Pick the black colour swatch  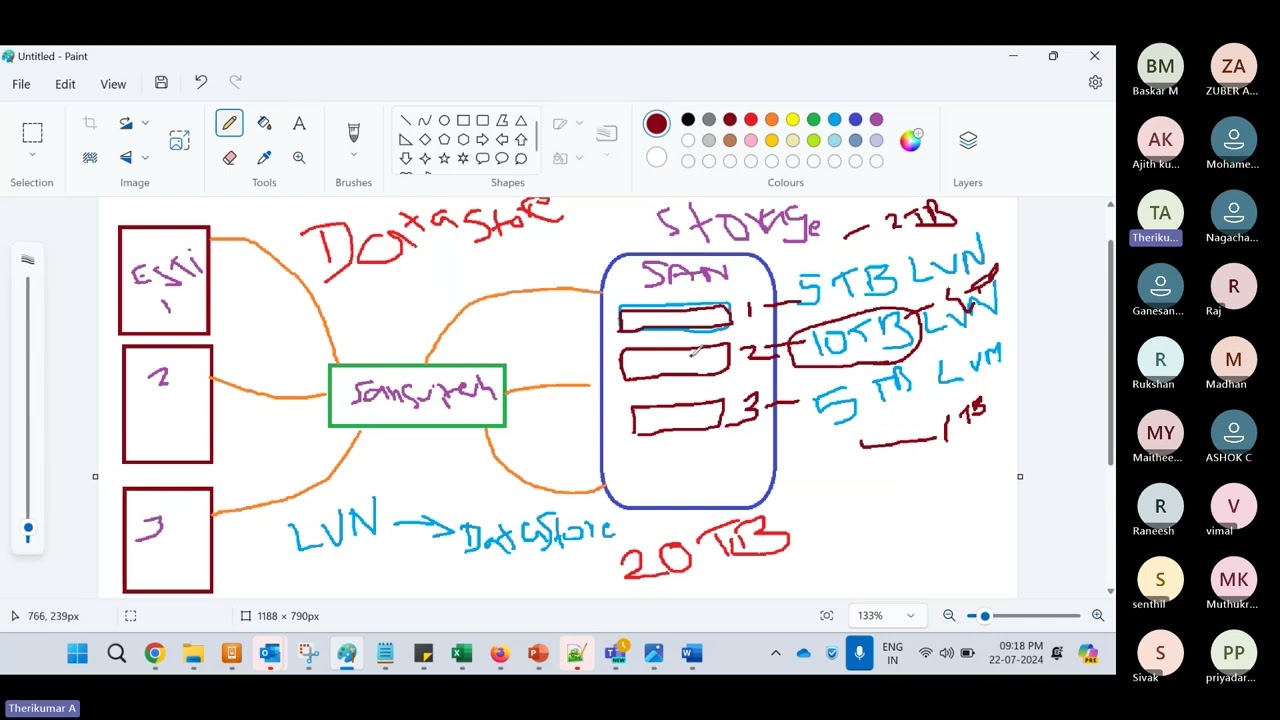(x=688, y=120)
